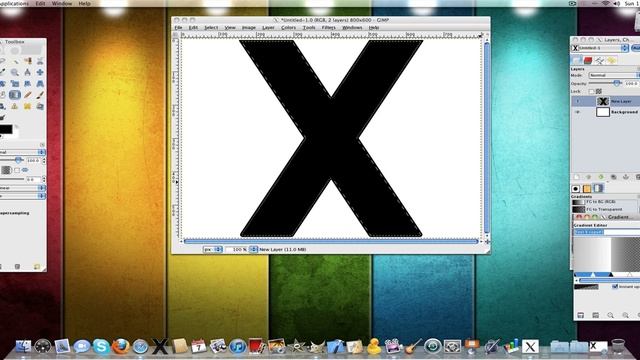Screen dimensions: 640x360
Task: Select the Blend gradient tool
Action: (15, 95)
